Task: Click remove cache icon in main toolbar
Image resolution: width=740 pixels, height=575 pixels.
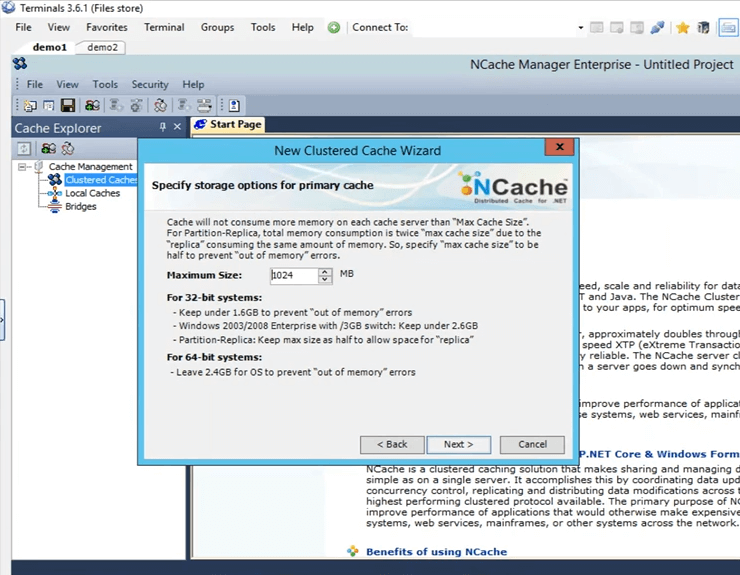Action: point(160,105)
